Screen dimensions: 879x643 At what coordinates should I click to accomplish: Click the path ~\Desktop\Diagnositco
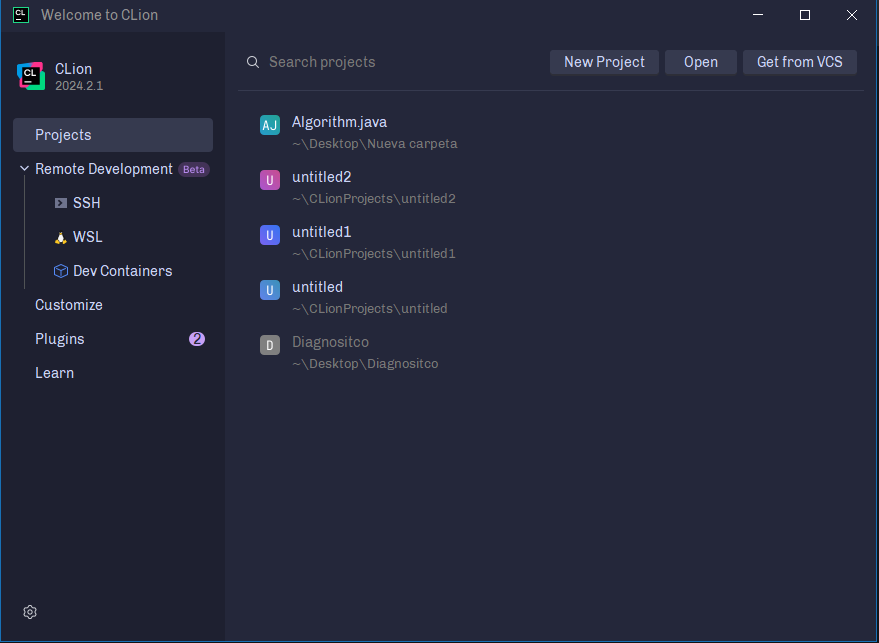(x=365, y=364)
